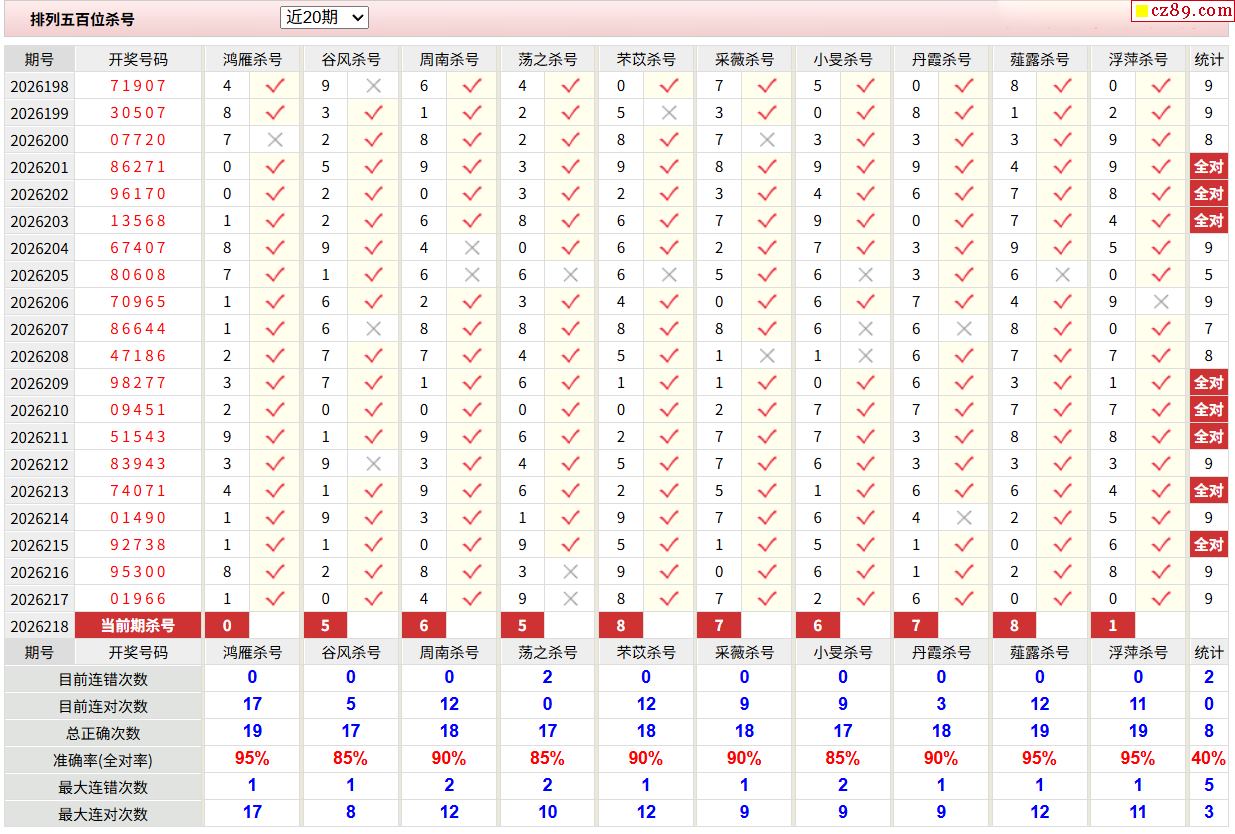The image size is (1235, 834).
Task: Click the 最大连对次数 row label
Action: pyautogui.click(x=103, y=813)
